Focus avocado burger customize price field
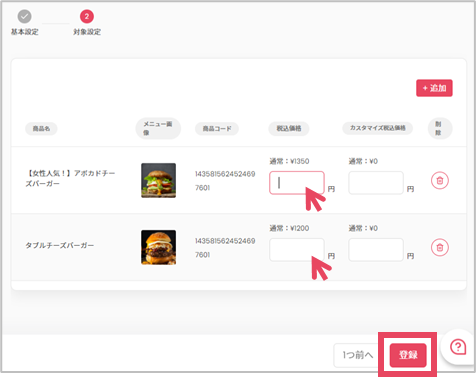Image resolution: width=476 pixels, height=377 pixels. pos(376,183)
